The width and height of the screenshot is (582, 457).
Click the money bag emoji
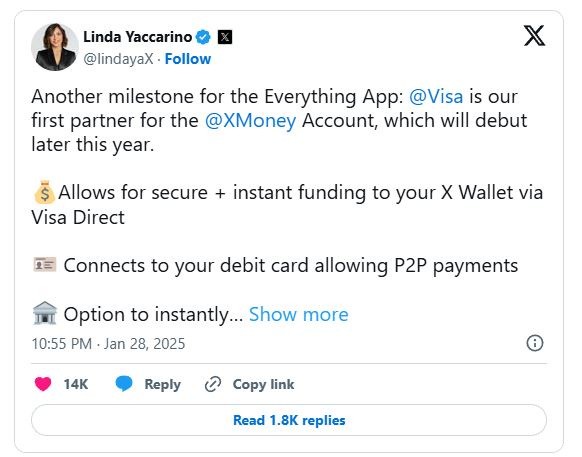[x=44, y=192]
